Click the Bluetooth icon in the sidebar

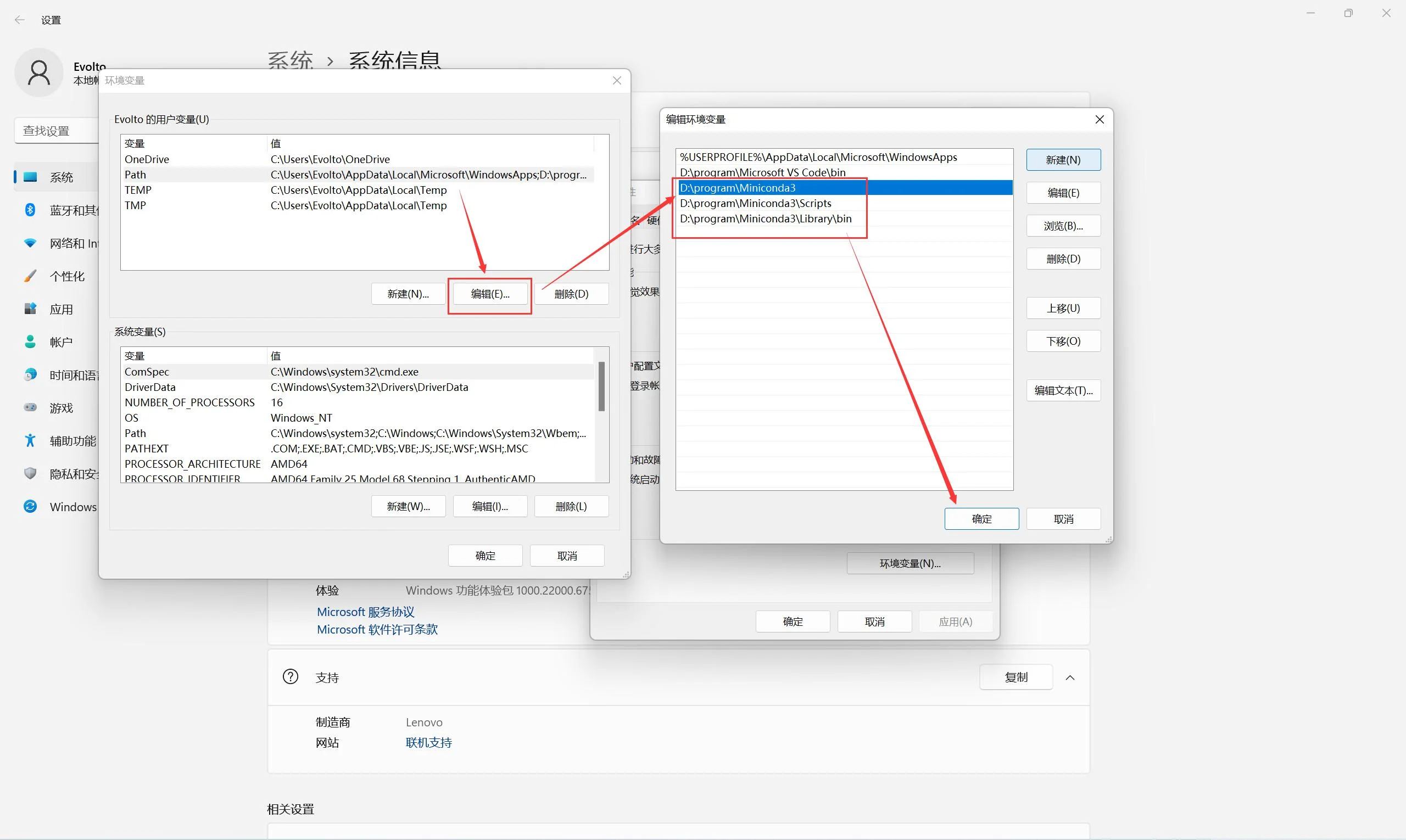30,210
